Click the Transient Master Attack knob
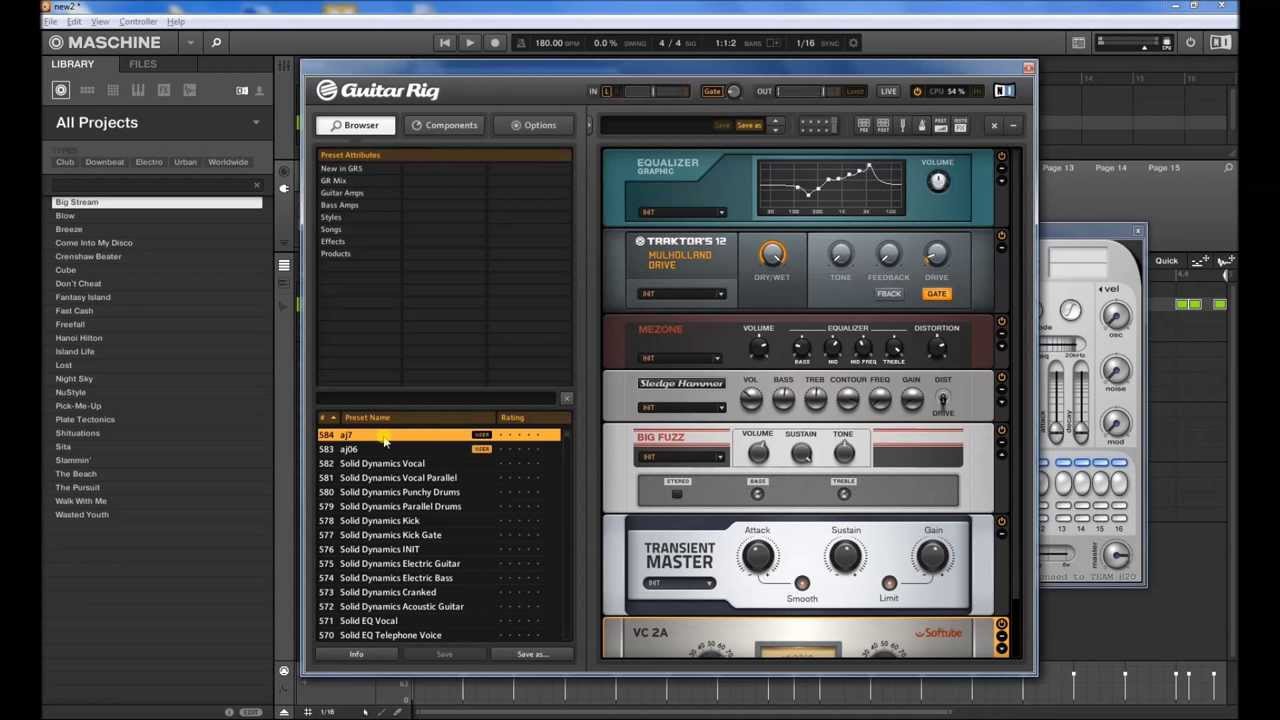The image size is (1280, 720). click(757, 556)
